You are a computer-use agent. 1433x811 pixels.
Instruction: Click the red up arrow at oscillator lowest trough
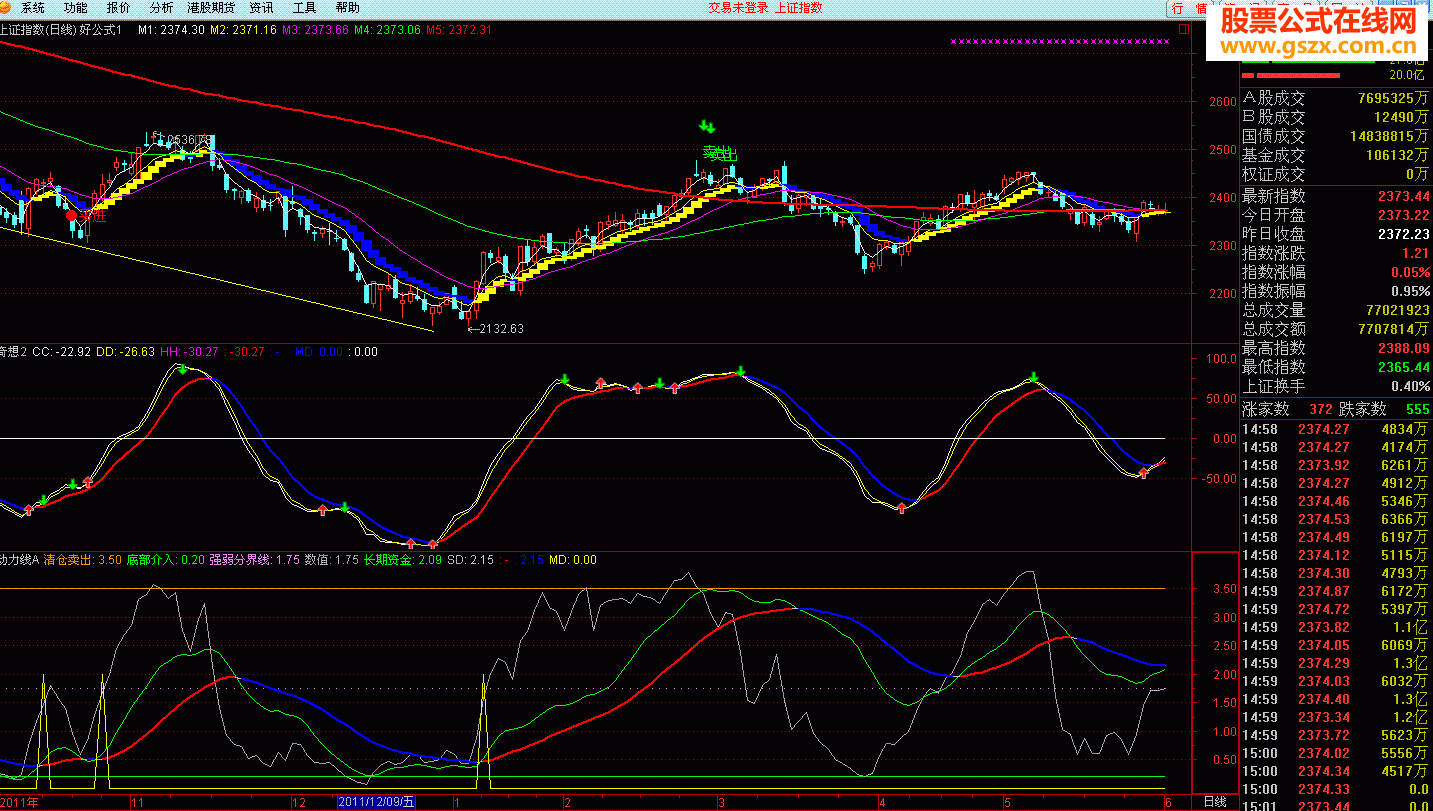pyautogui.click(x=432, y=544)
